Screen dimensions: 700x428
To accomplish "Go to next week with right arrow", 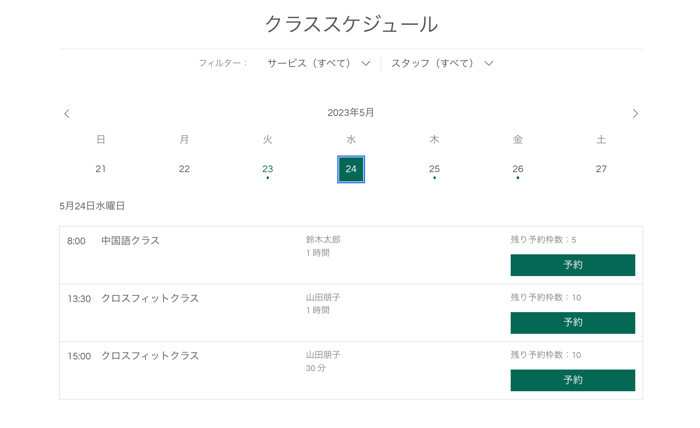I will click(x=635, y=114).
